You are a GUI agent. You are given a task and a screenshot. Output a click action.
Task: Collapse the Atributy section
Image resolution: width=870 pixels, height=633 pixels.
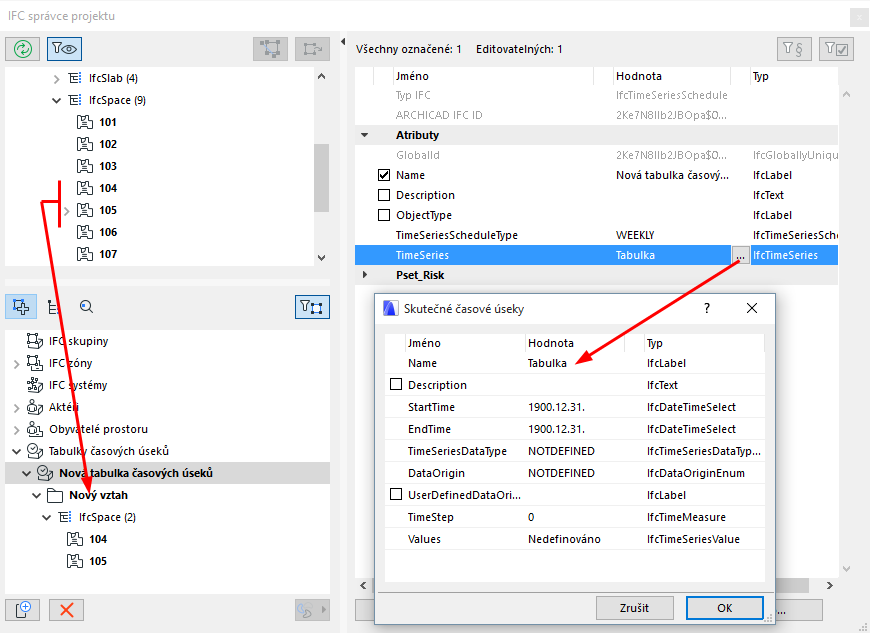[x=365, y=135]
